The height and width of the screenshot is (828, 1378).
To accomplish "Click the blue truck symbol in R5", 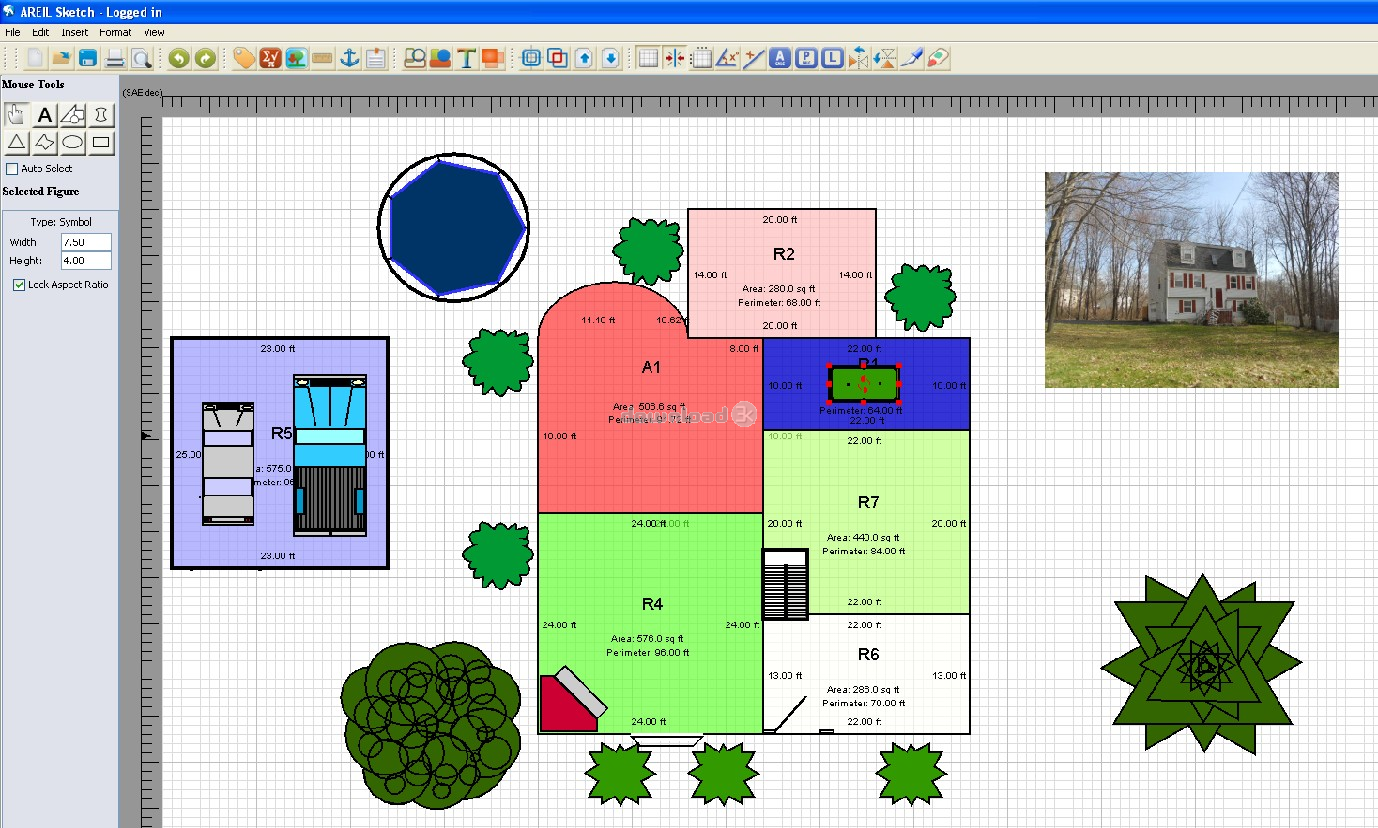I will pyautogui.click(x=329, y=455).
